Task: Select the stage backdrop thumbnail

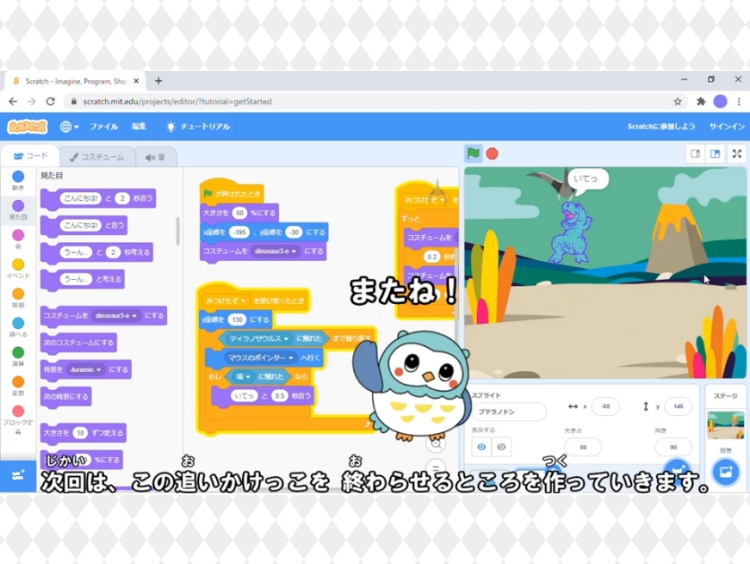Action: 726,425
